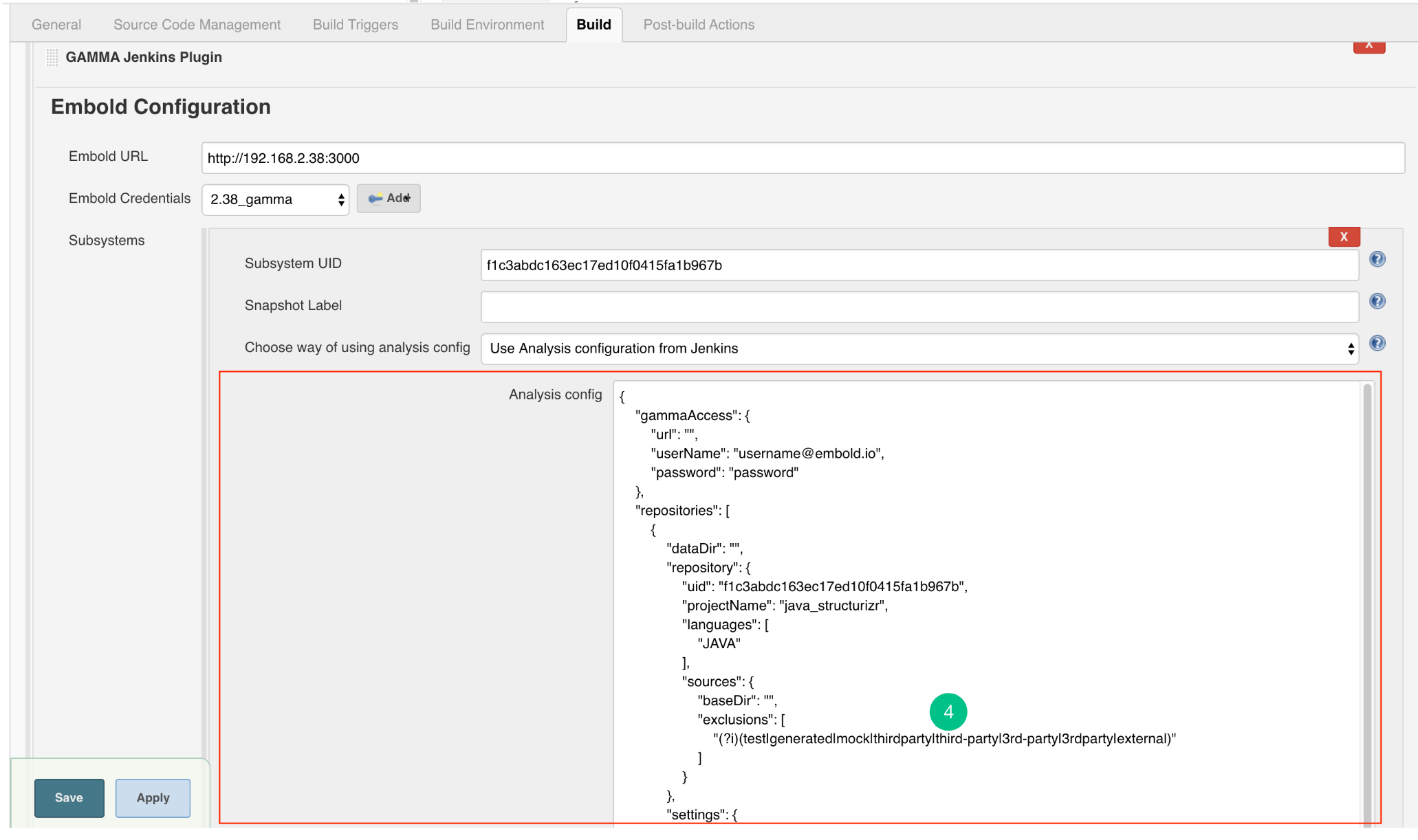Open help for Snapshot Label field
This screenshot has width=1418, height=840.
click(x=1377, y=301)
